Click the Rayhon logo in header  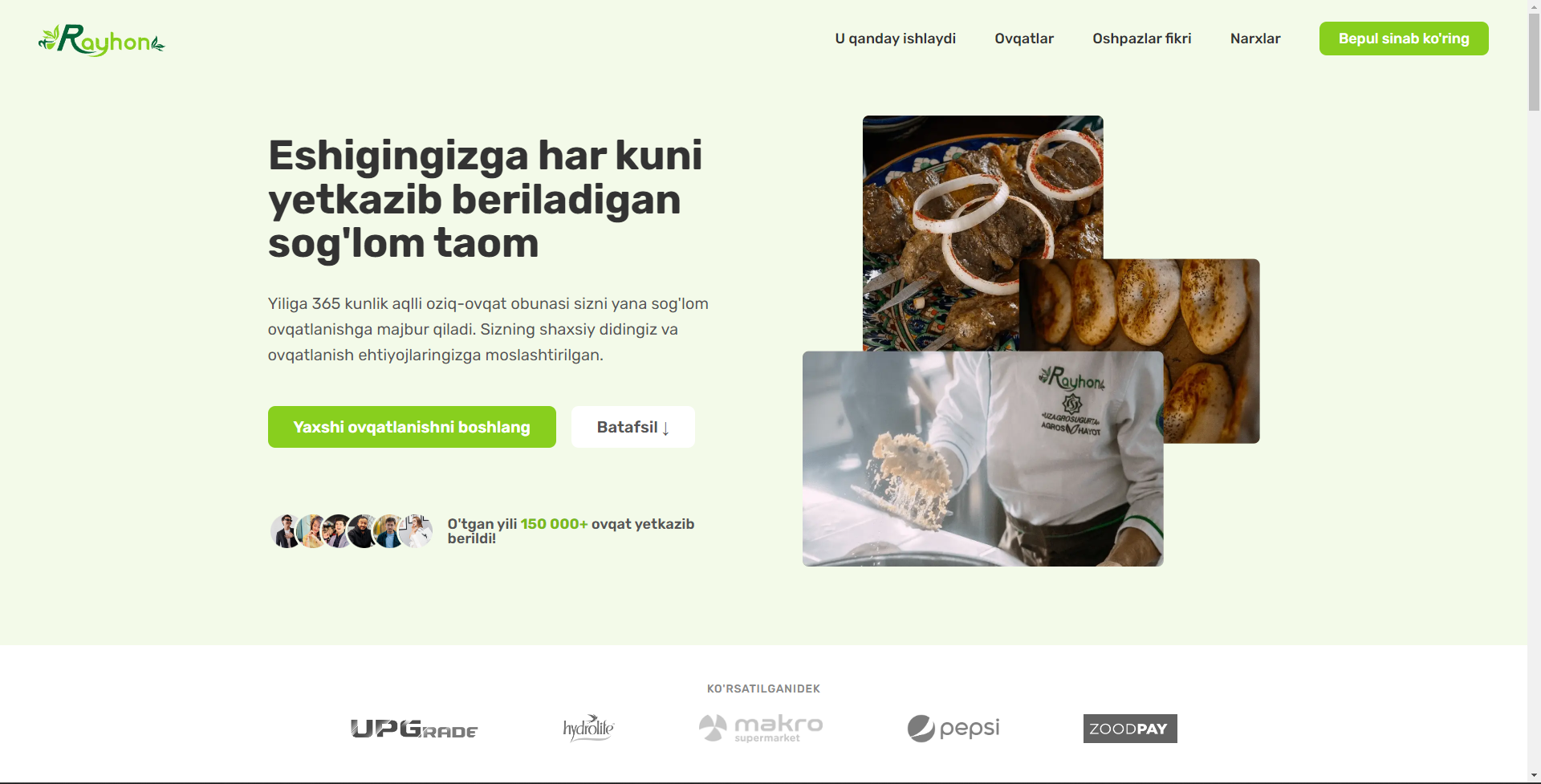click(102, 39)
